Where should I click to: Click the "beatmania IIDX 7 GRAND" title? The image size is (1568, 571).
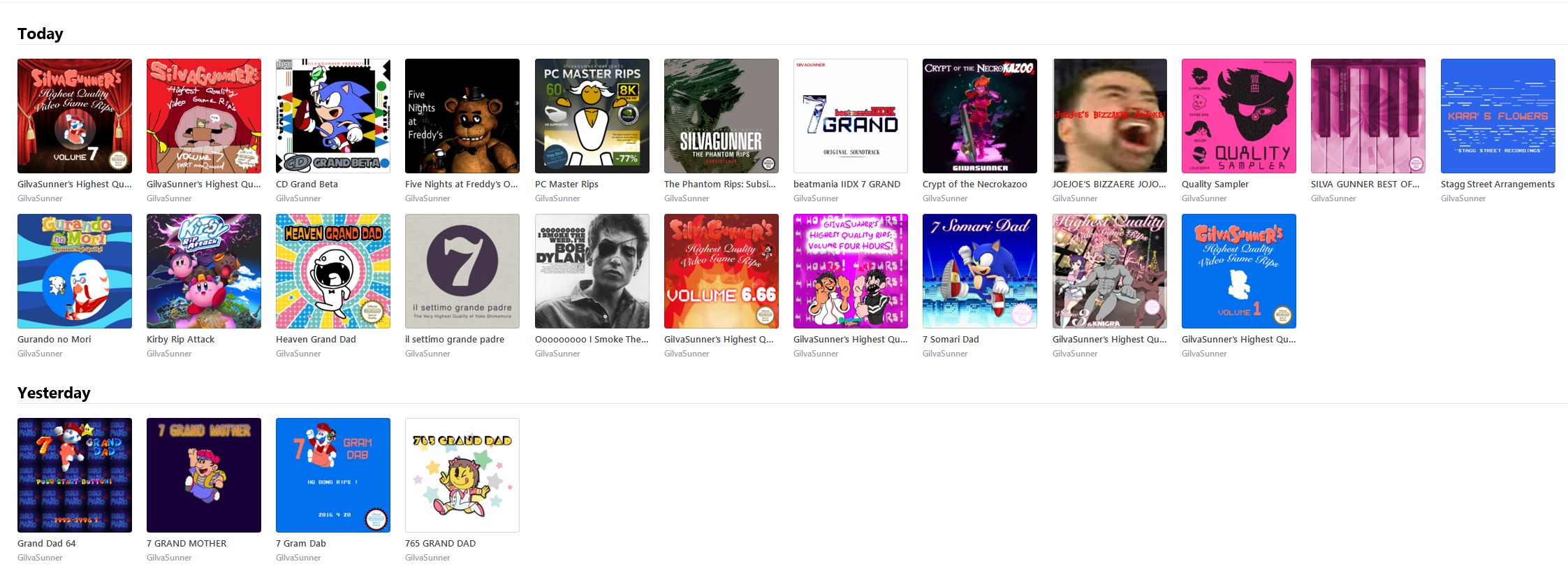[847, 185]
